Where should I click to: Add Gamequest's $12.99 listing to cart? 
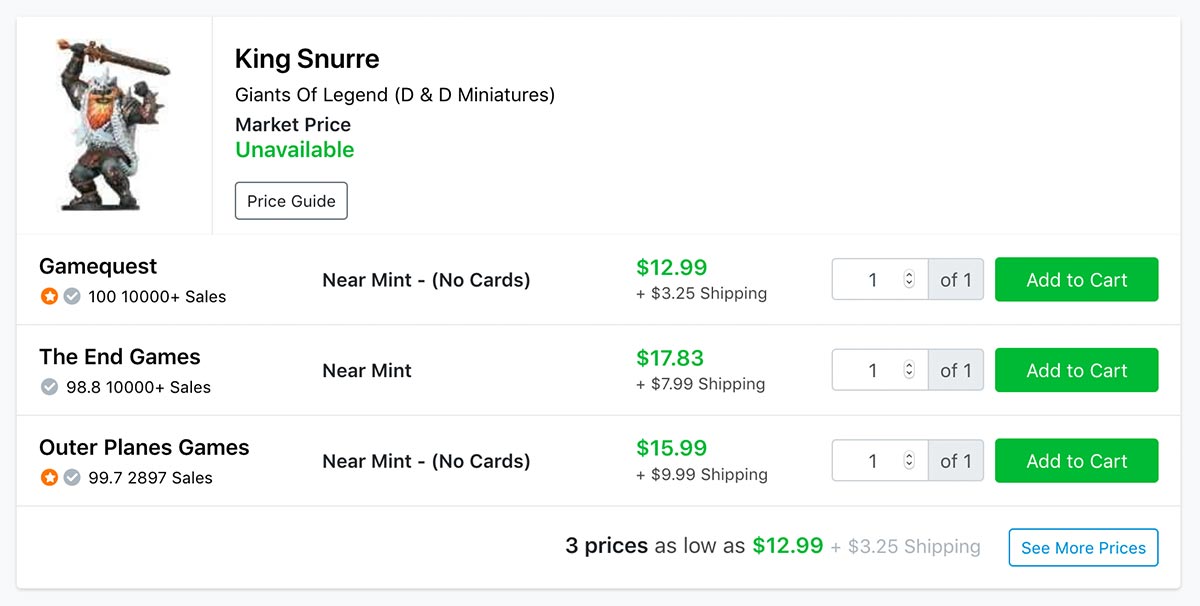1077,280
